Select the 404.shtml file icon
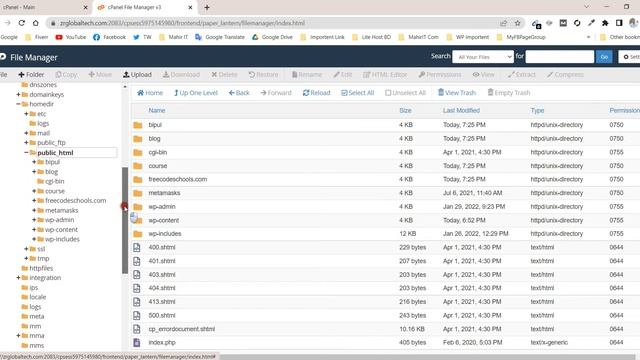The image size is (640, 360). point(137,288)
